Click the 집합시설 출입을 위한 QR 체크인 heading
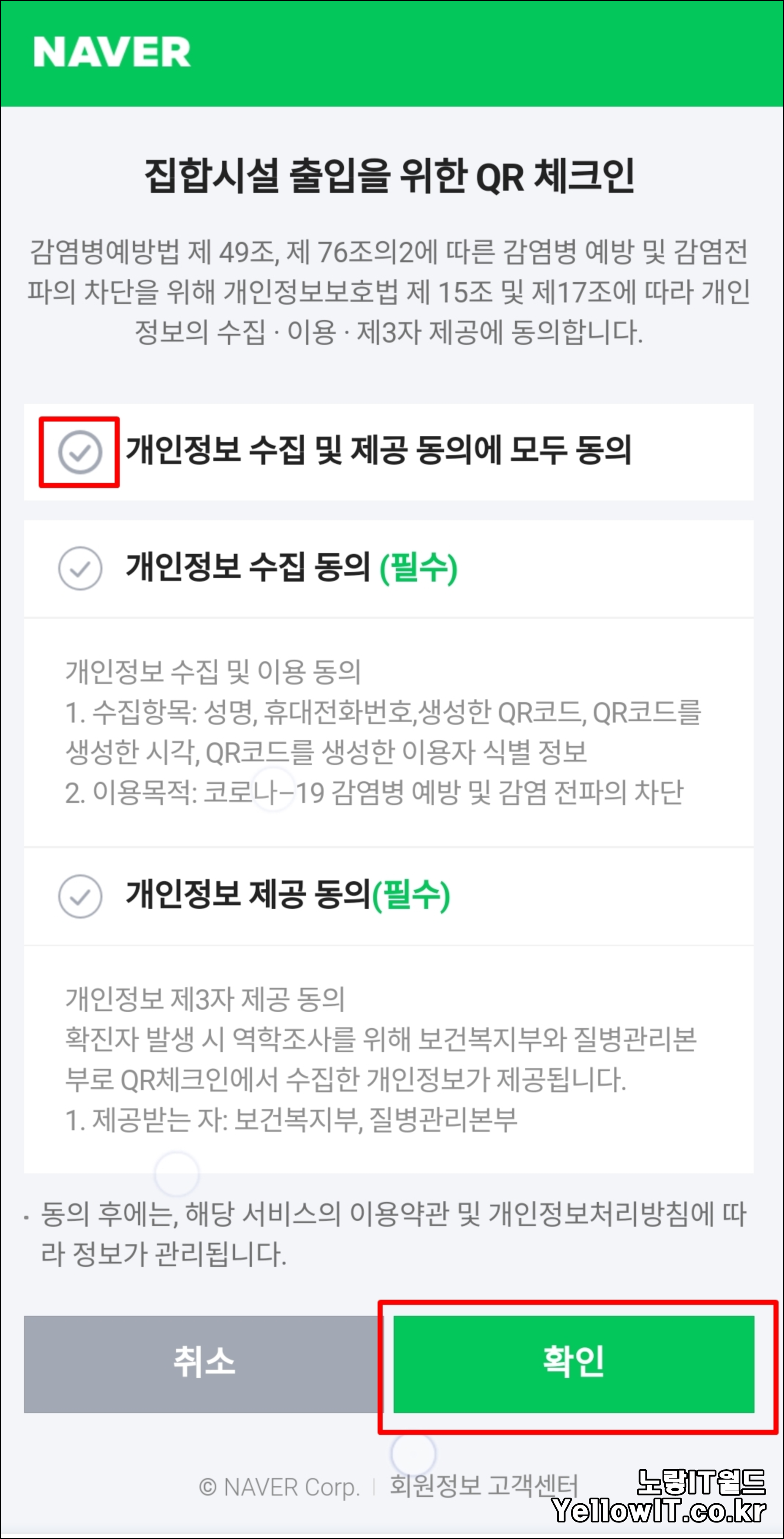This screenshot has width=784, height=1539. 389,176
